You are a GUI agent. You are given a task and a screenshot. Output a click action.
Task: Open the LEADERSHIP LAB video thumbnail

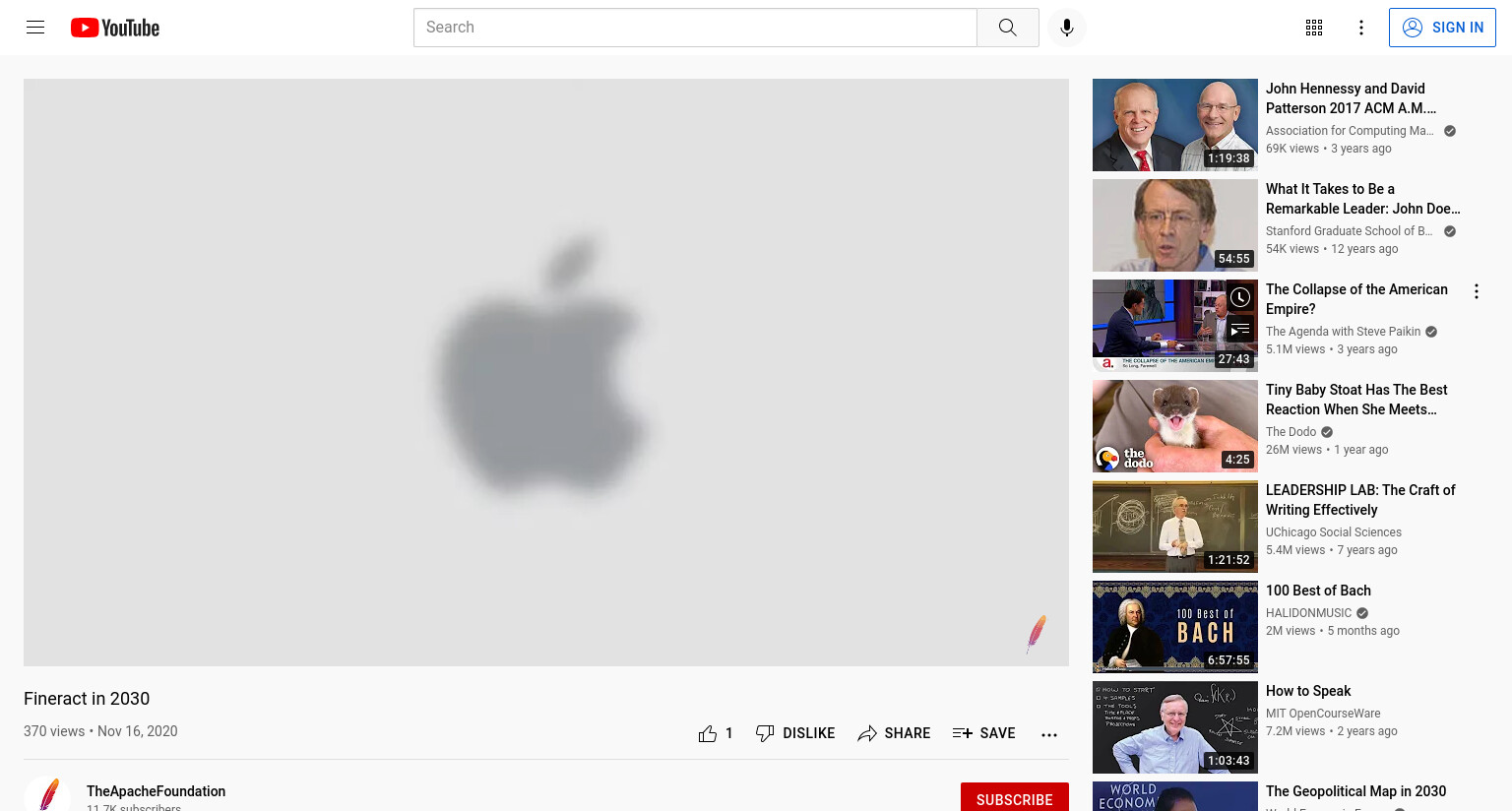[x=1175, y=527]
